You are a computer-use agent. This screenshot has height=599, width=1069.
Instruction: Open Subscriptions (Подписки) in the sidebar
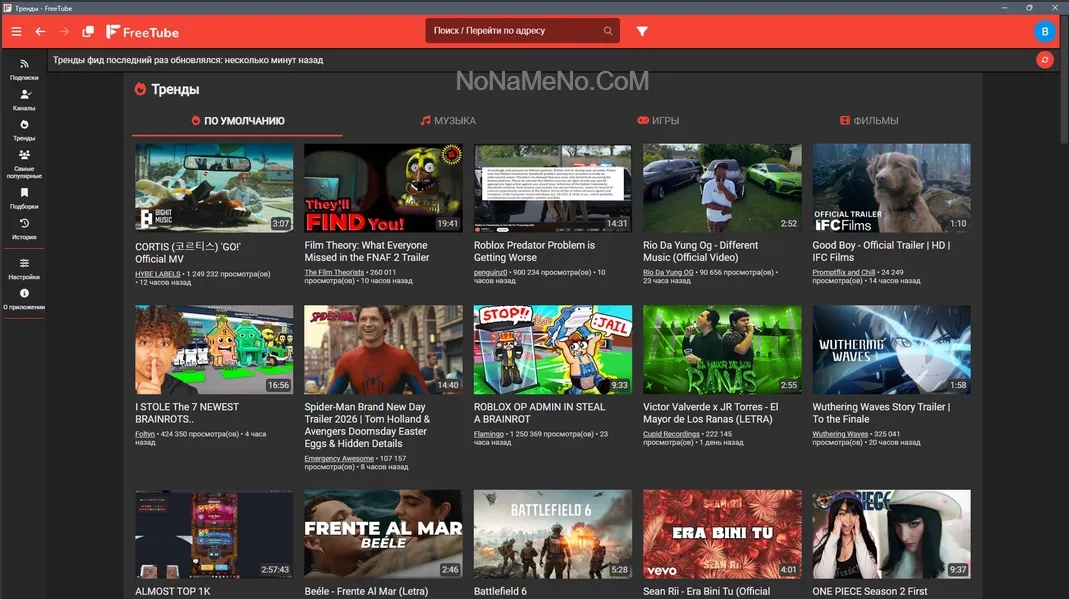pos(24,69)
